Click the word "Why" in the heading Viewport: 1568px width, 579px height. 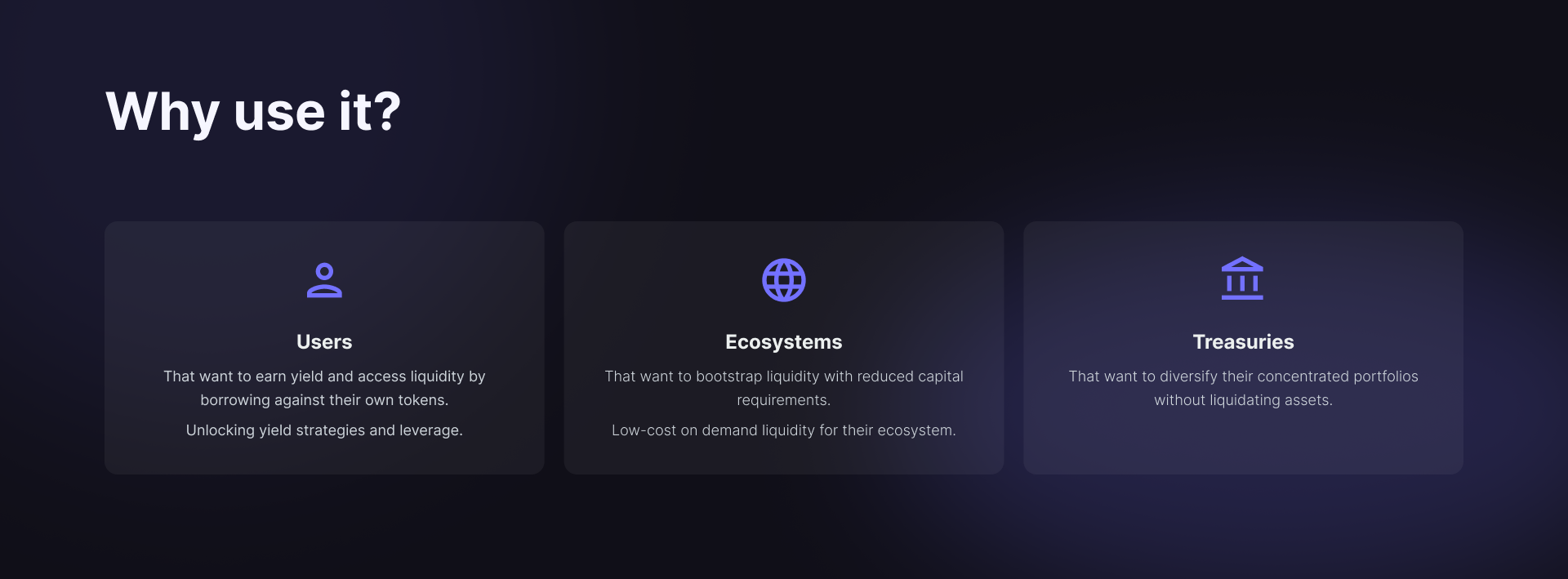163,112
